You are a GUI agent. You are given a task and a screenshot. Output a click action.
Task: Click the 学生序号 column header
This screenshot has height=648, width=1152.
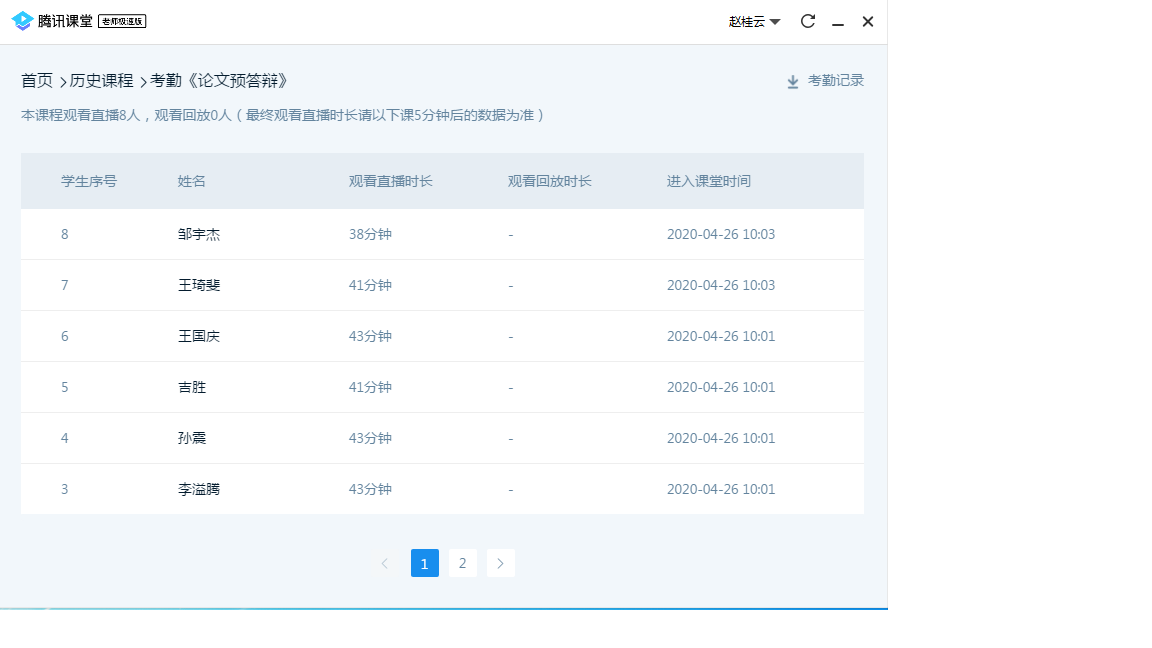(x=89, y=181)
